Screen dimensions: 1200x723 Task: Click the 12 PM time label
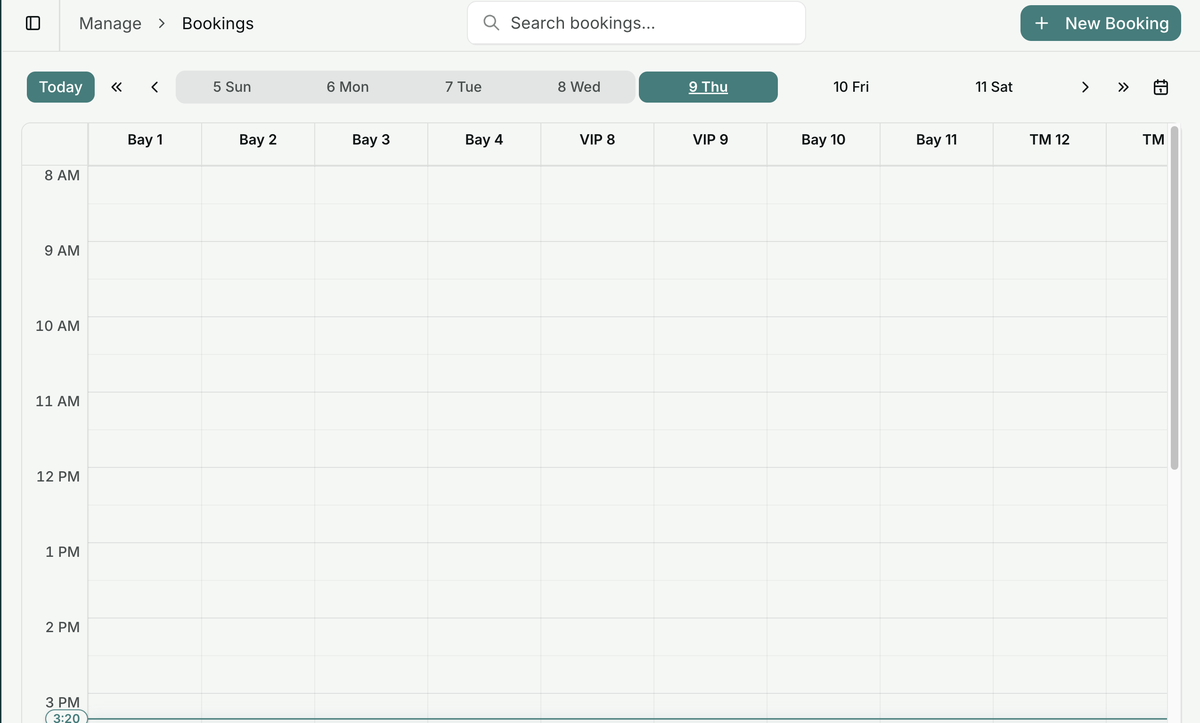coord(58,477)
